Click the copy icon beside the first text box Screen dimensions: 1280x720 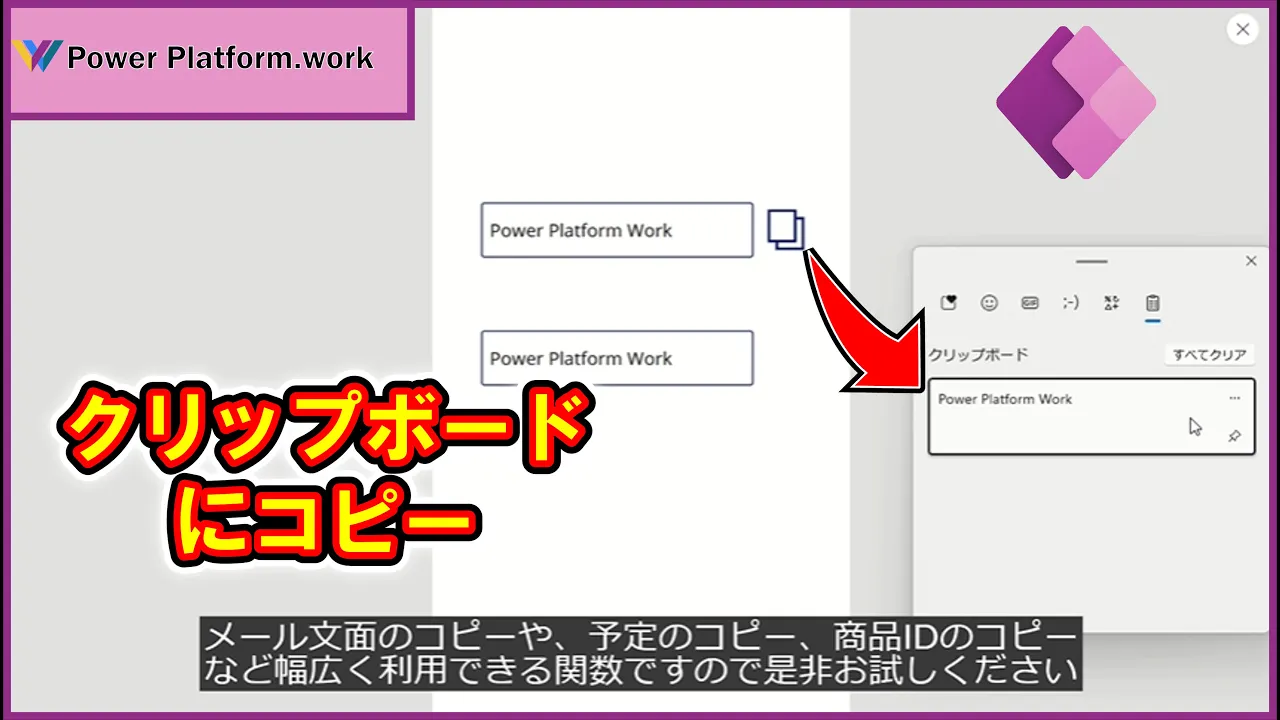point(786,229)
